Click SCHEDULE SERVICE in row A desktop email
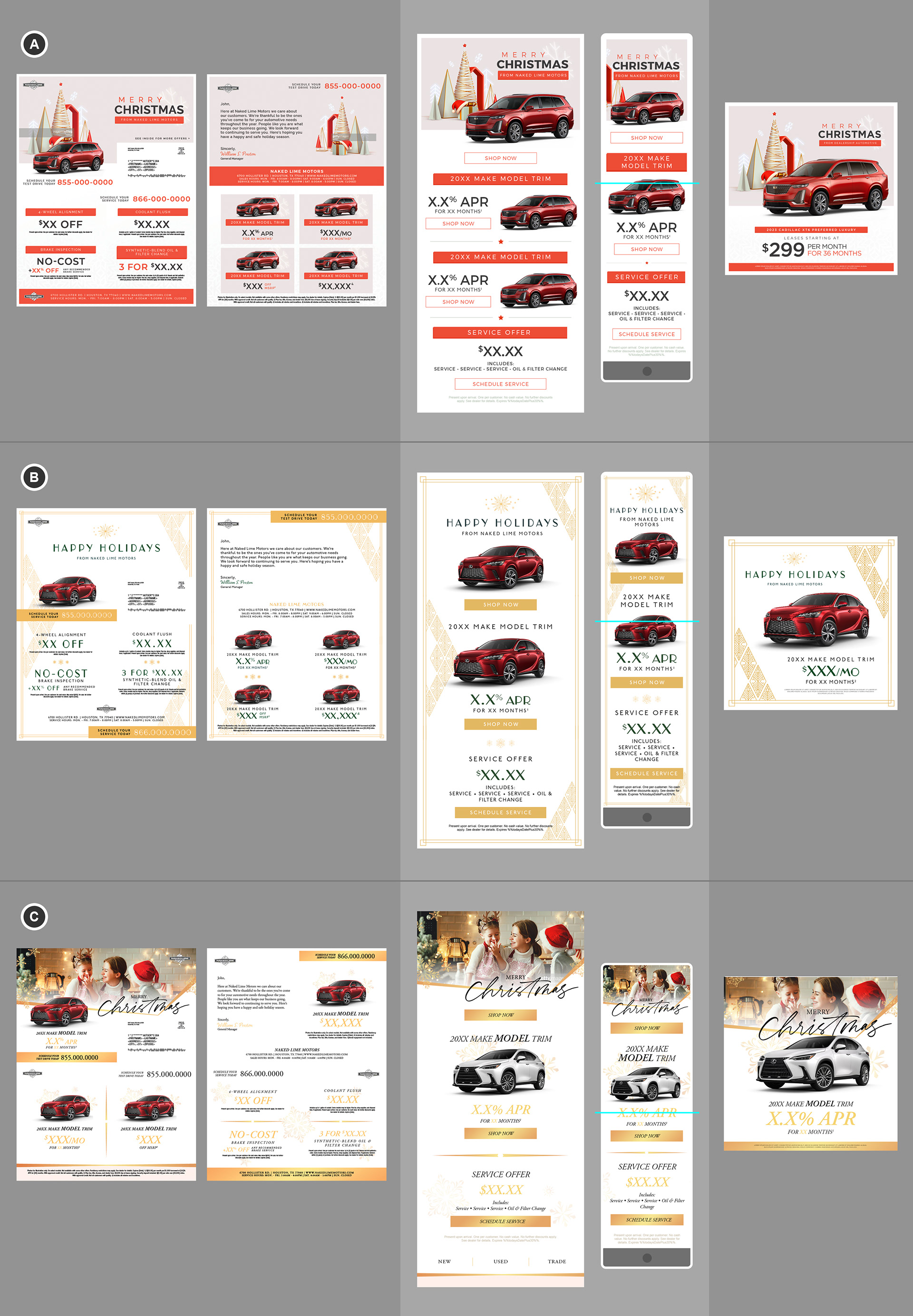 tap(501, 384)
